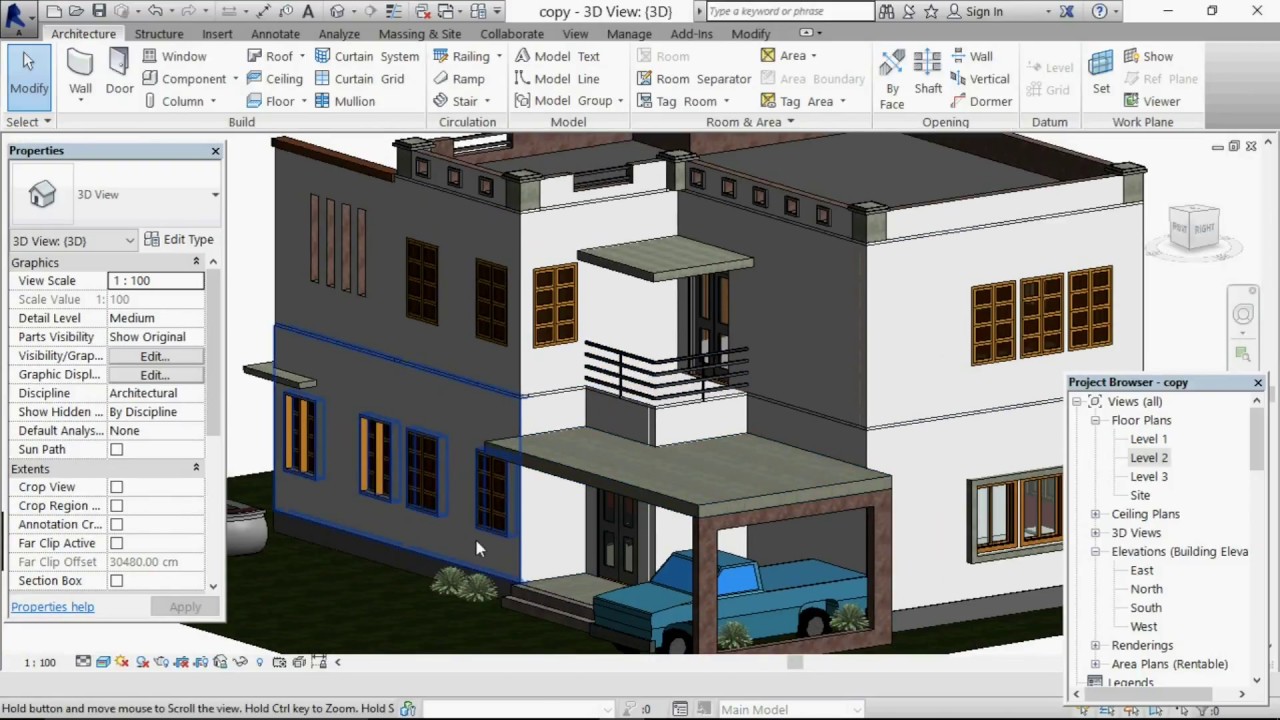
Task: Click the View Scale 1 : 100 field
Action: point(155,281)
